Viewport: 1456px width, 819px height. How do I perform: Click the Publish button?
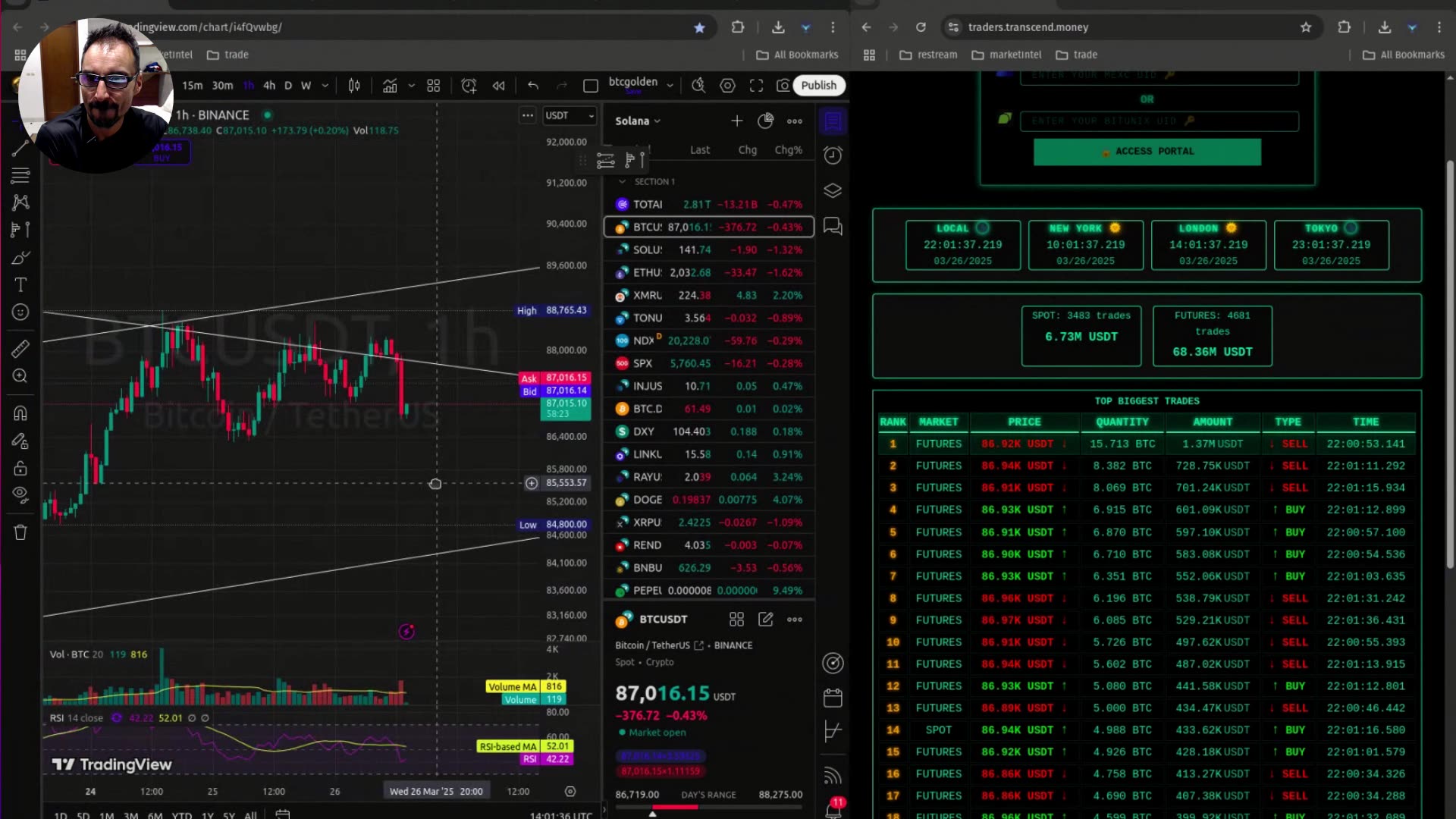click(818, 85)
